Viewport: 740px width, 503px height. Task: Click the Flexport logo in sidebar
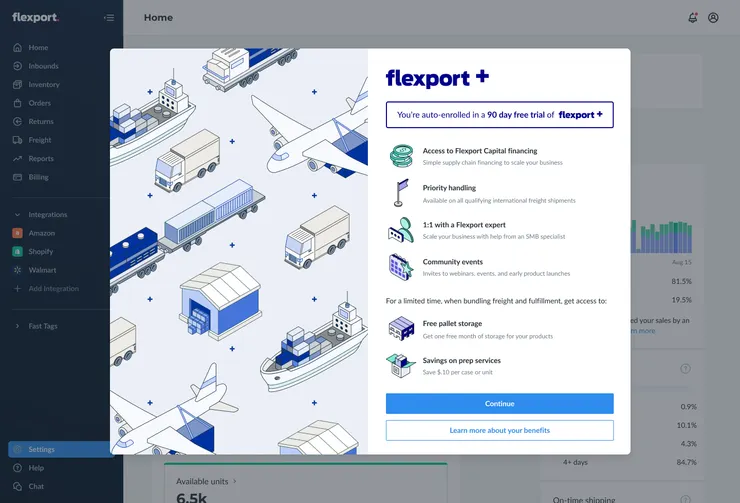(35, 17)
